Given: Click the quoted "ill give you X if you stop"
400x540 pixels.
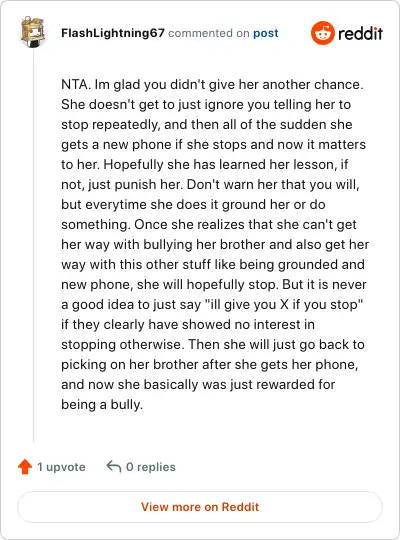Looking at the screenshot, I should (284, 304).
